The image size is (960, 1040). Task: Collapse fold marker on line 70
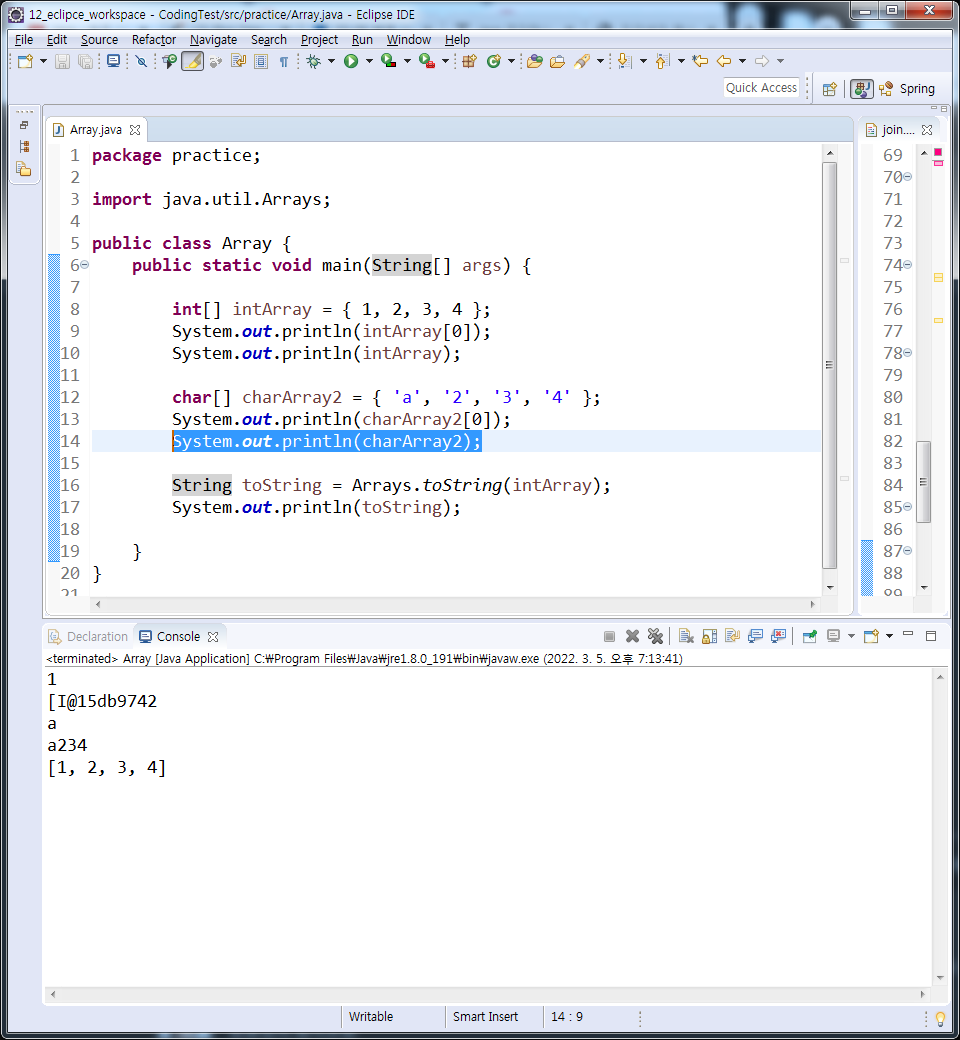click(x=907, y=177)
